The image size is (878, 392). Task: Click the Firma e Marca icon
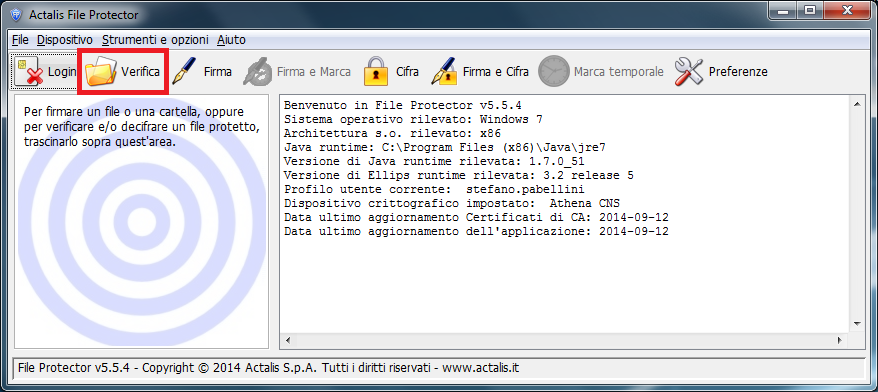coord(258,72)
